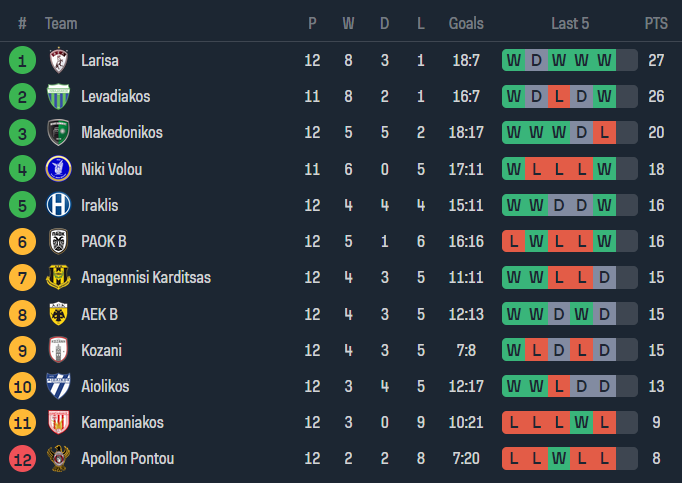The image size is (682, 483).
Task: Click the Last 5 column header
Action: [570, 23]
